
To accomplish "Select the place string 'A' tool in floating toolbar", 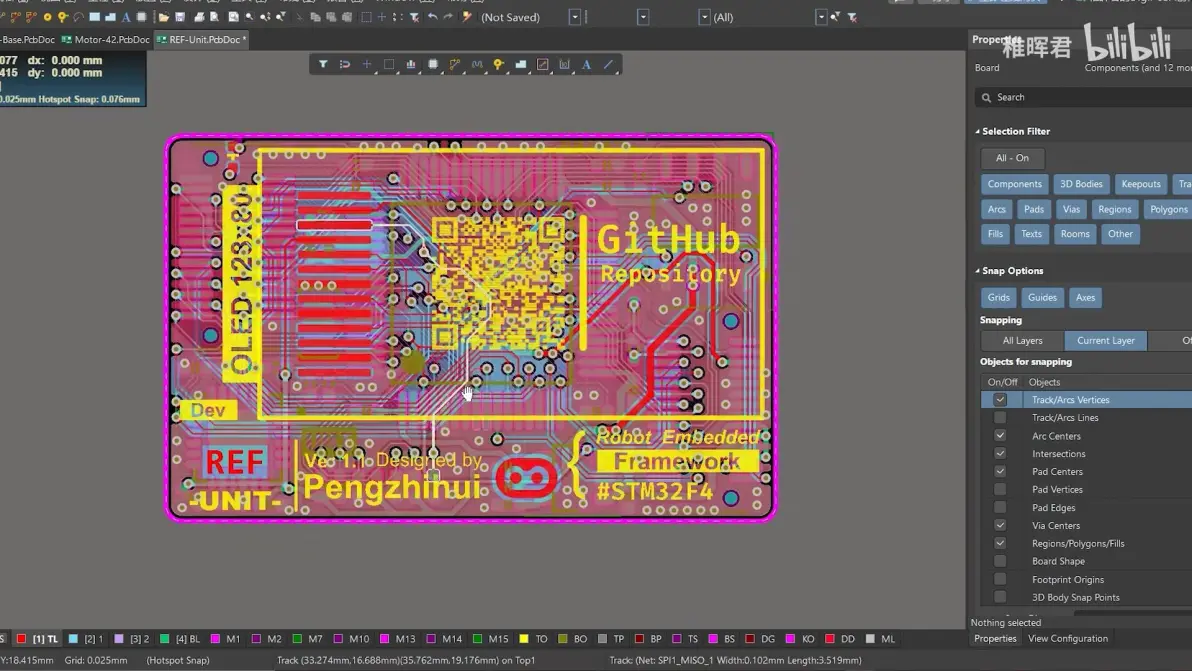I will point(586,65).
